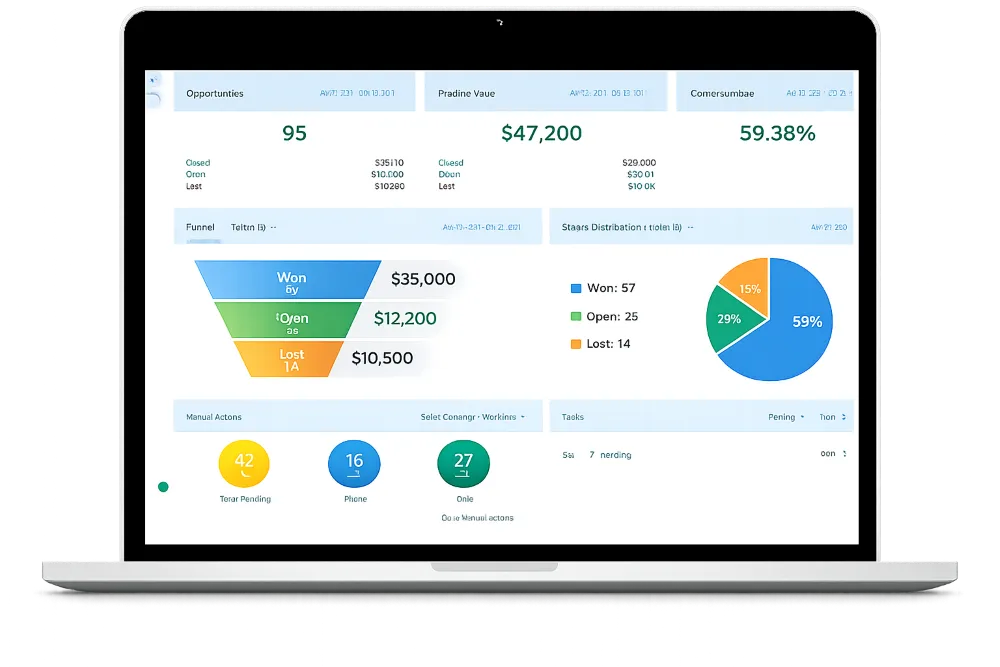Click the orange Lost funnel segment
1000x667 pixels.
[x=289, y=359]
